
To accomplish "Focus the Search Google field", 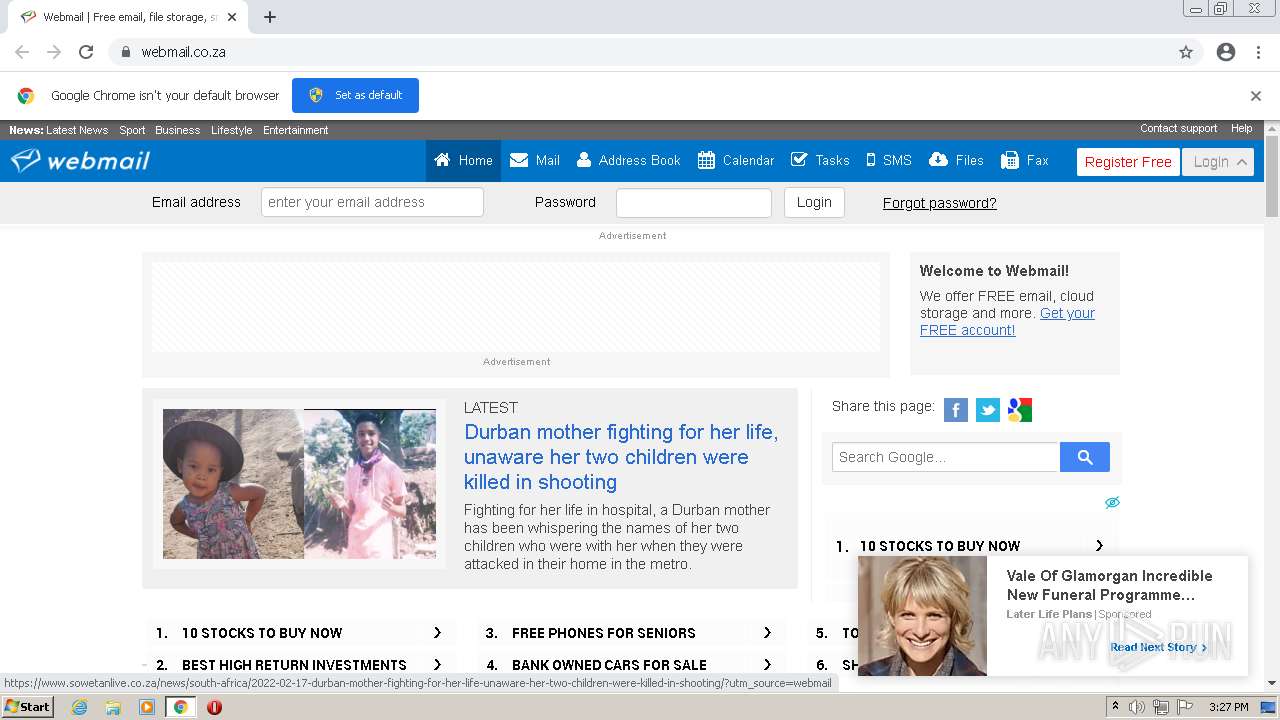I will [x=946, y=457].
